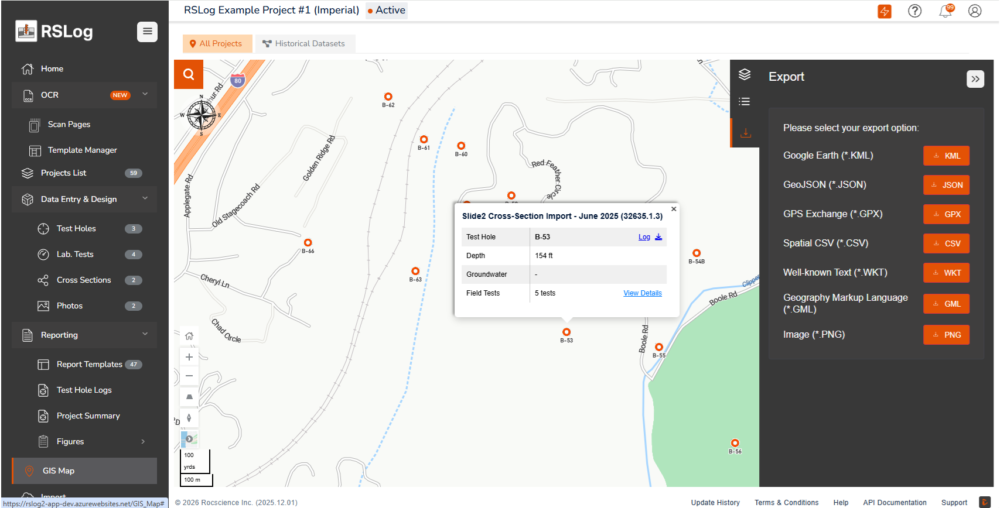Toggle map tilt perspective view

pyautogui.click(x=190, y=397)
